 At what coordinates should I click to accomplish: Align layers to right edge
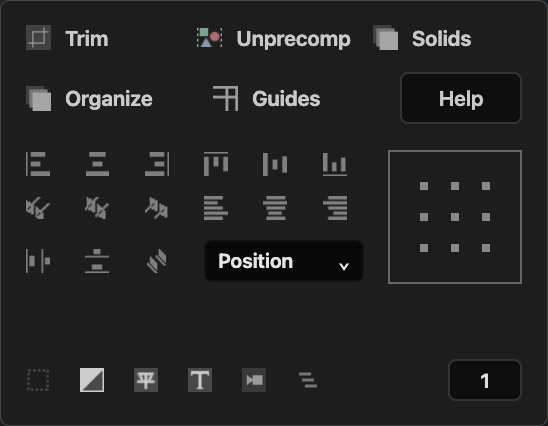pyautogui.click(x=157, y=164)
